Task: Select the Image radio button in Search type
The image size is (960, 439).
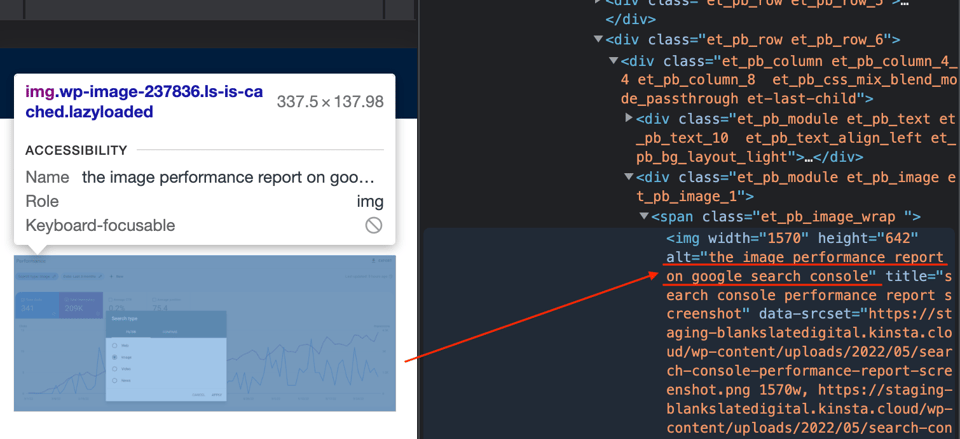Action: [114, 357]
